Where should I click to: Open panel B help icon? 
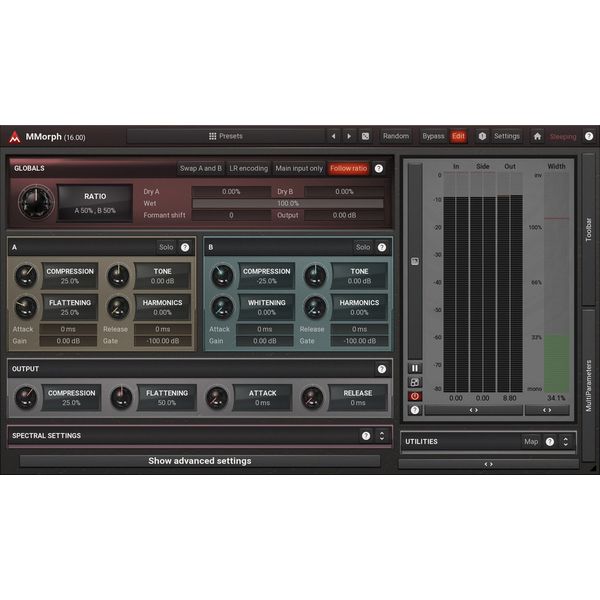tap(382, 247)
